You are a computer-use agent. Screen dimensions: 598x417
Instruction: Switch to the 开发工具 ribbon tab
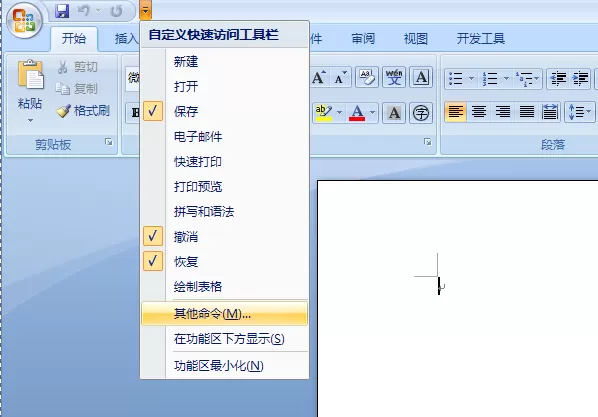[x=481, y=39]
